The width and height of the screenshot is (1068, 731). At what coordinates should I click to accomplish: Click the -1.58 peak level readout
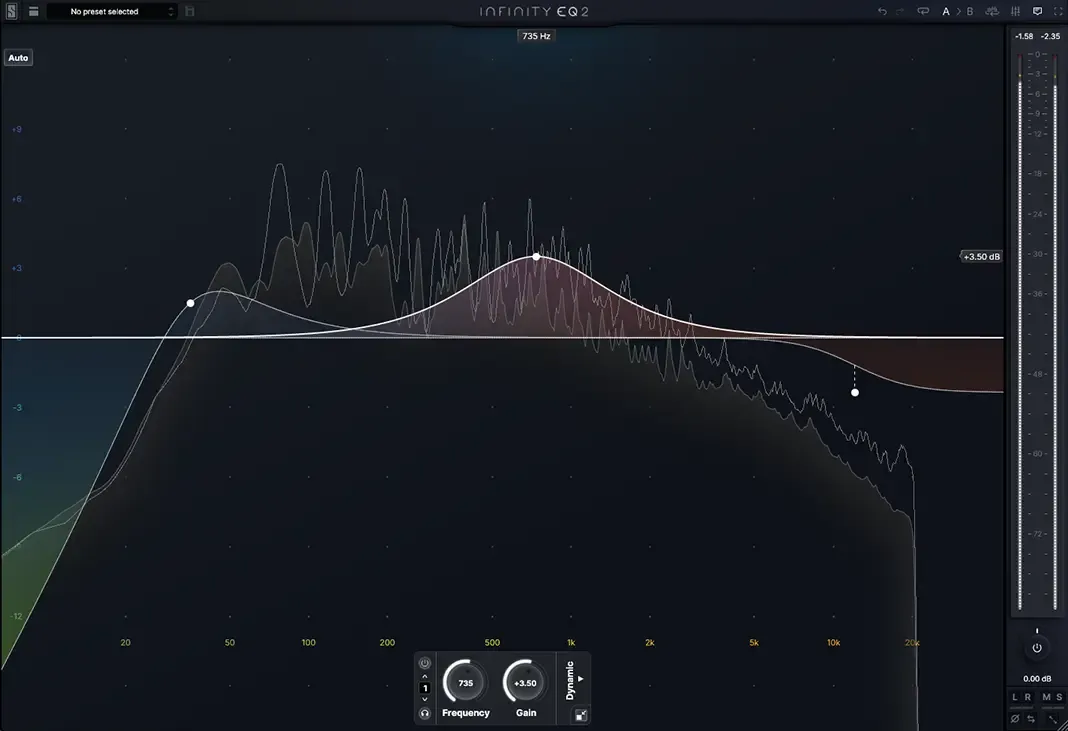tap(1024, 36)
